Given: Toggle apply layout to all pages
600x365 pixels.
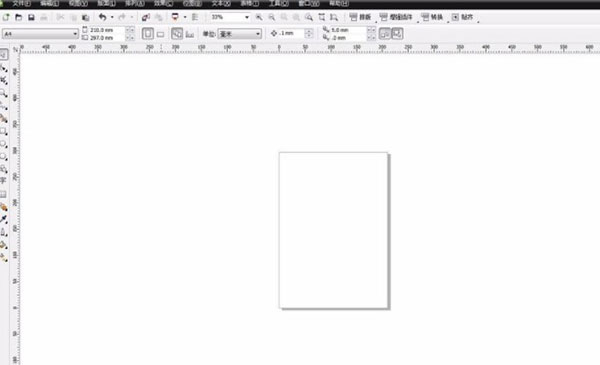Looking at the screenshot, I should pyautogui.click(x=177, y=34).
